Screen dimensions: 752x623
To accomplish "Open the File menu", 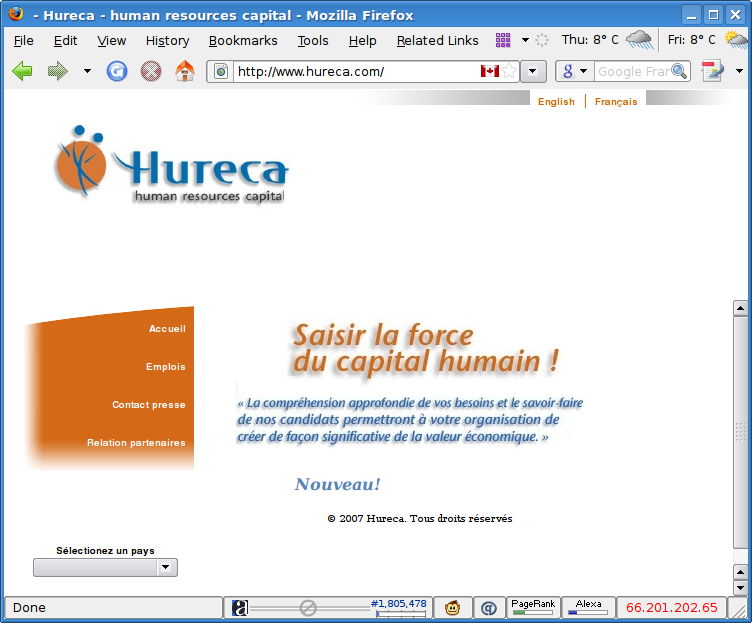I will 24,41.
